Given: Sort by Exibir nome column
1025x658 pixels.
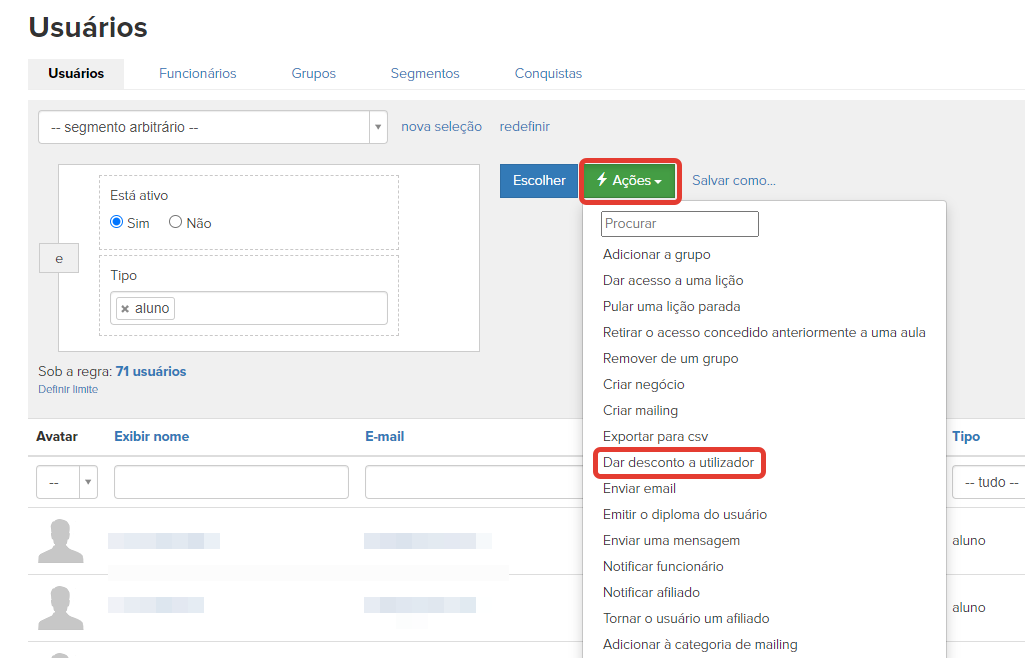Looking at the screenshot, I should 152,436.
